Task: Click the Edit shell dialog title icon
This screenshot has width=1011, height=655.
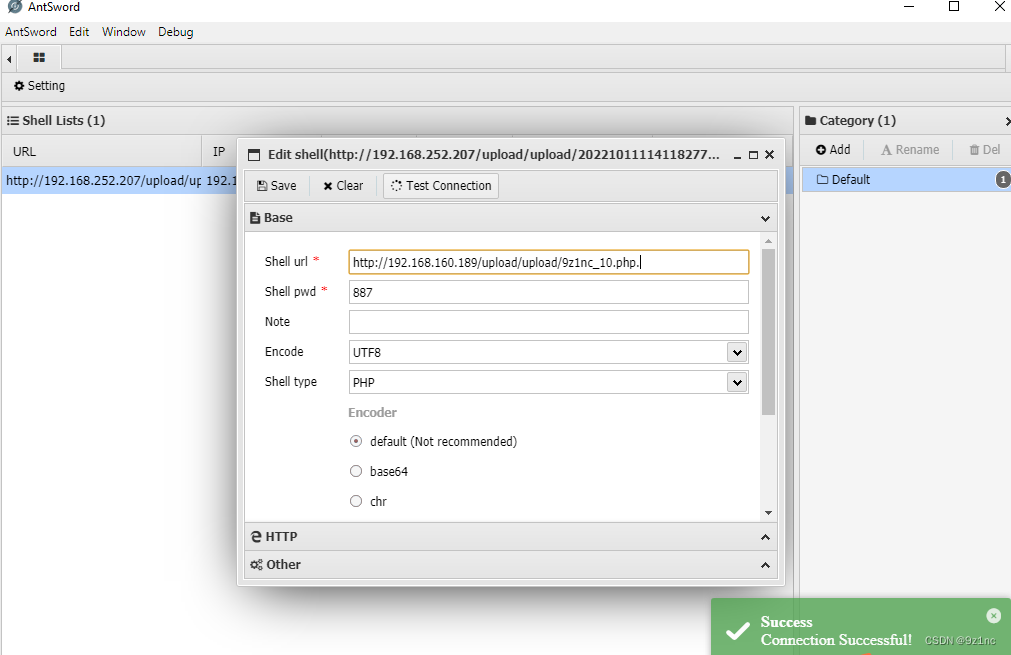Action: click(255, 155)
